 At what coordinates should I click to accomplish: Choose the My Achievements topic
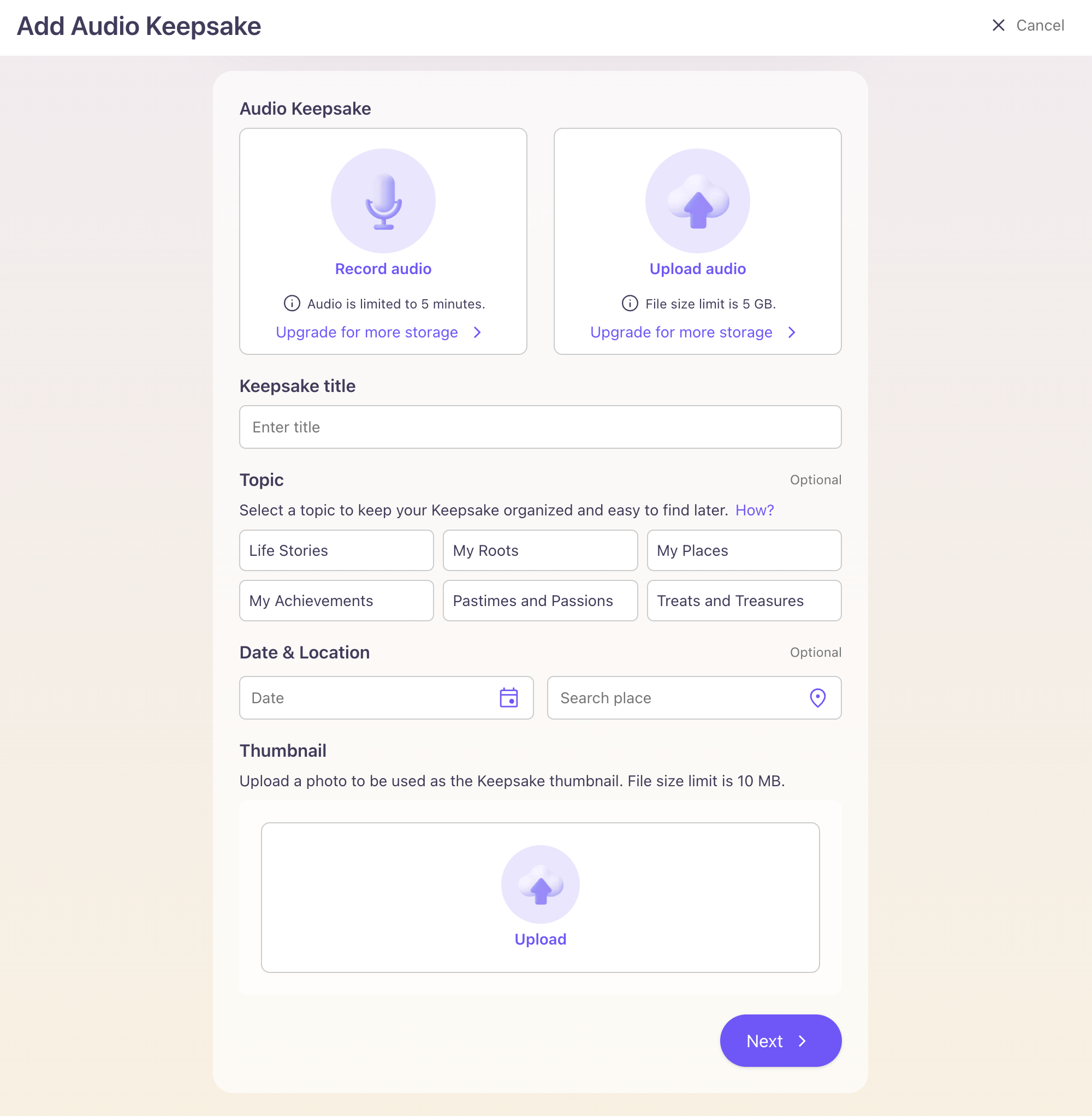pyautogui.click(x=336, y=601)
